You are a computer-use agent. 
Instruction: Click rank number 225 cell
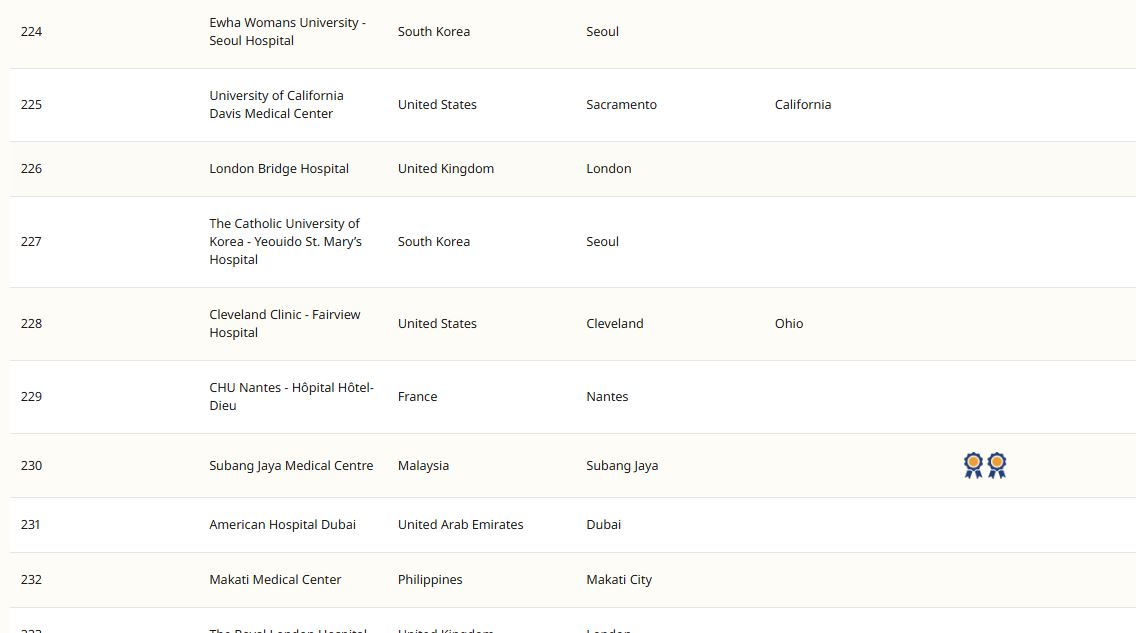coord(32,105)
